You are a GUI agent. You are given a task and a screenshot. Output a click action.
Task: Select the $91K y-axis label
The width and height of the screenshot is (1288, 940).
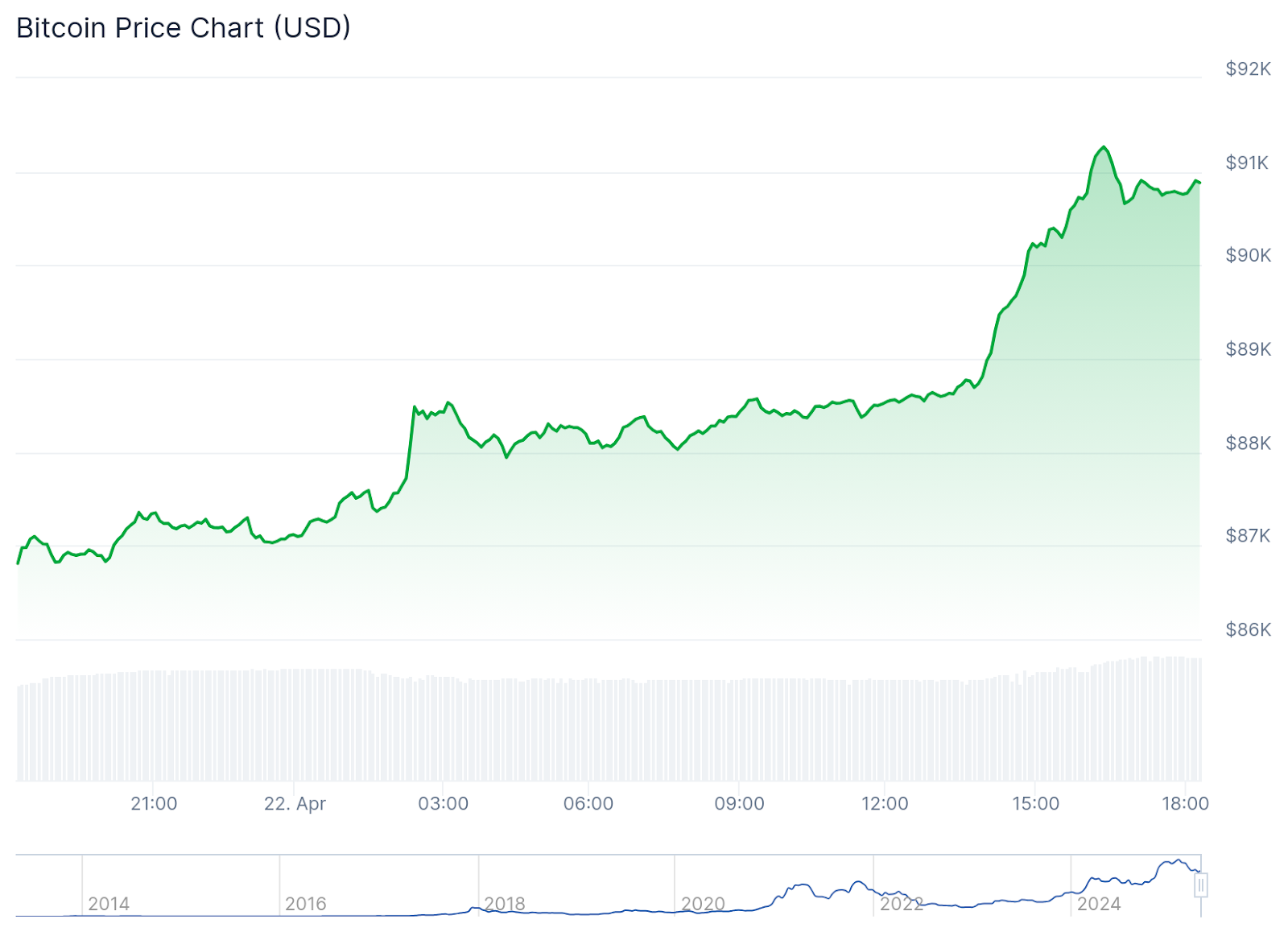pos(1247,163)
